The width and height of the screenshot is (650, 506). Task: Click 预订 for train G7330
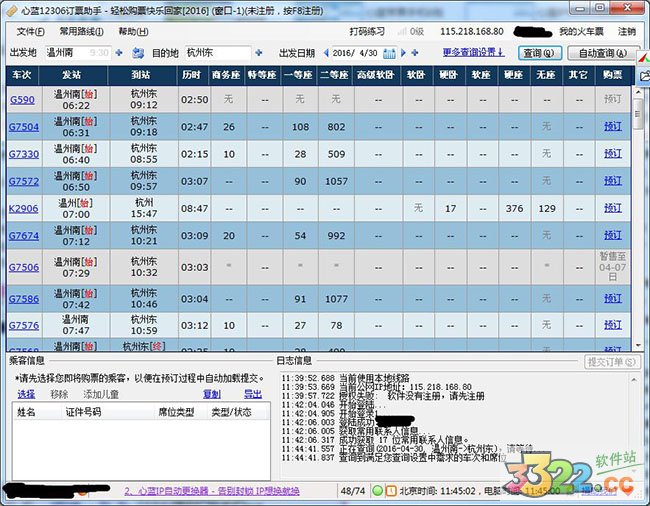tap(613, 154)
